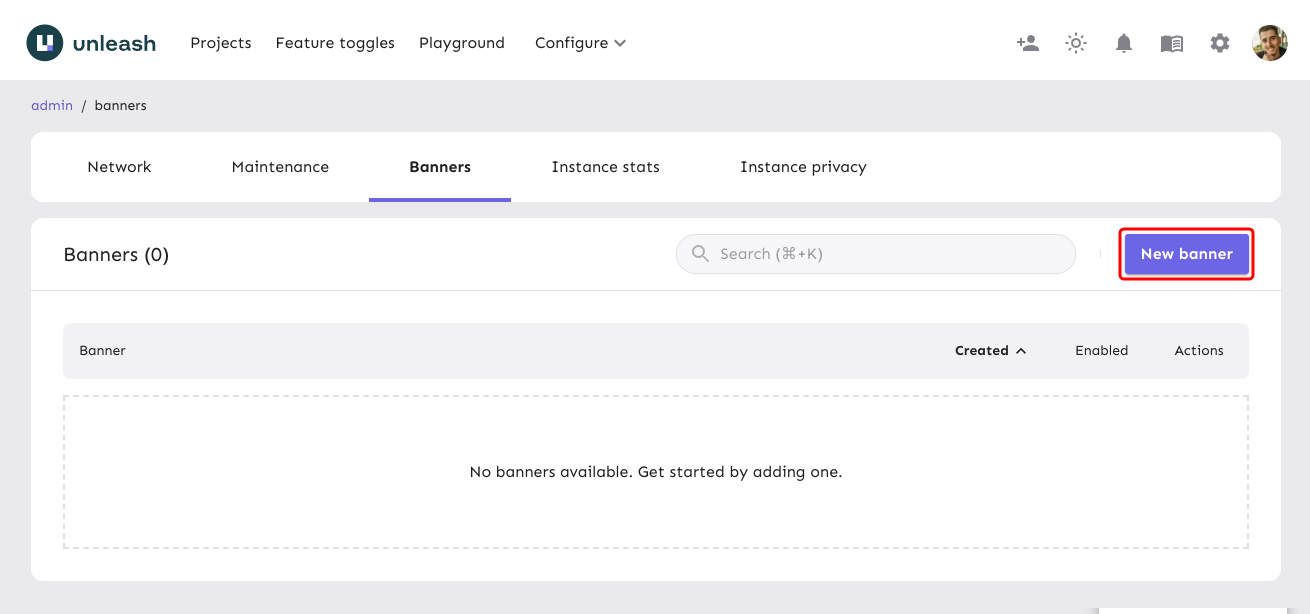Follow the admin breadcrumb link
Screen dimensions: 1310x614
52,105
